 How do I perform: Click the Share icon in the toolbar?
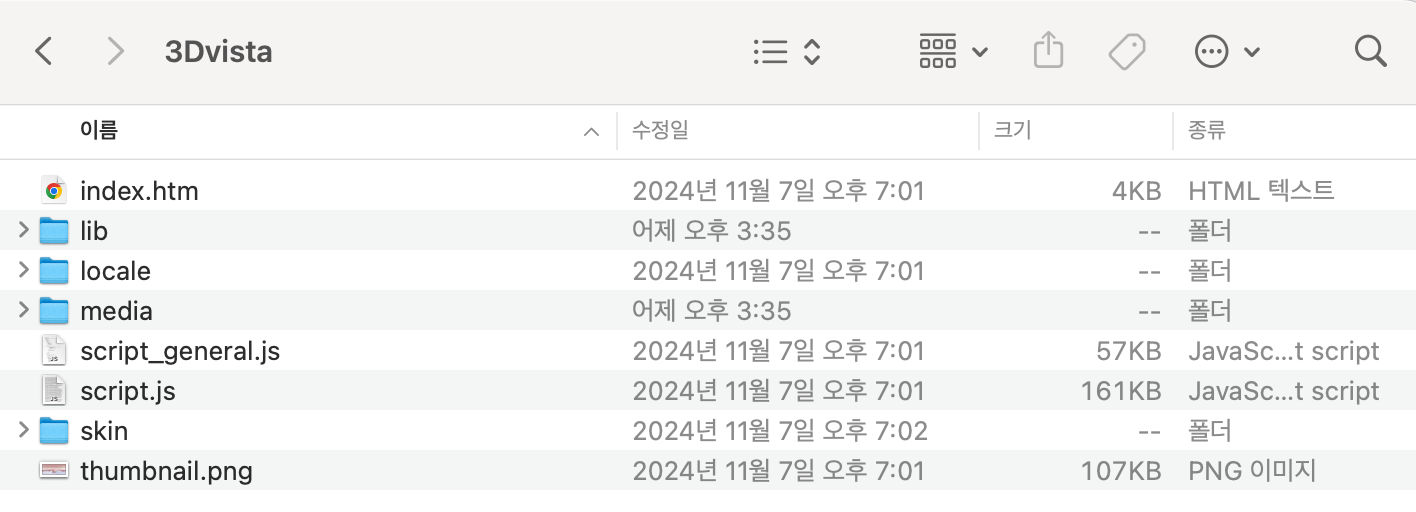coord(1047,50)
